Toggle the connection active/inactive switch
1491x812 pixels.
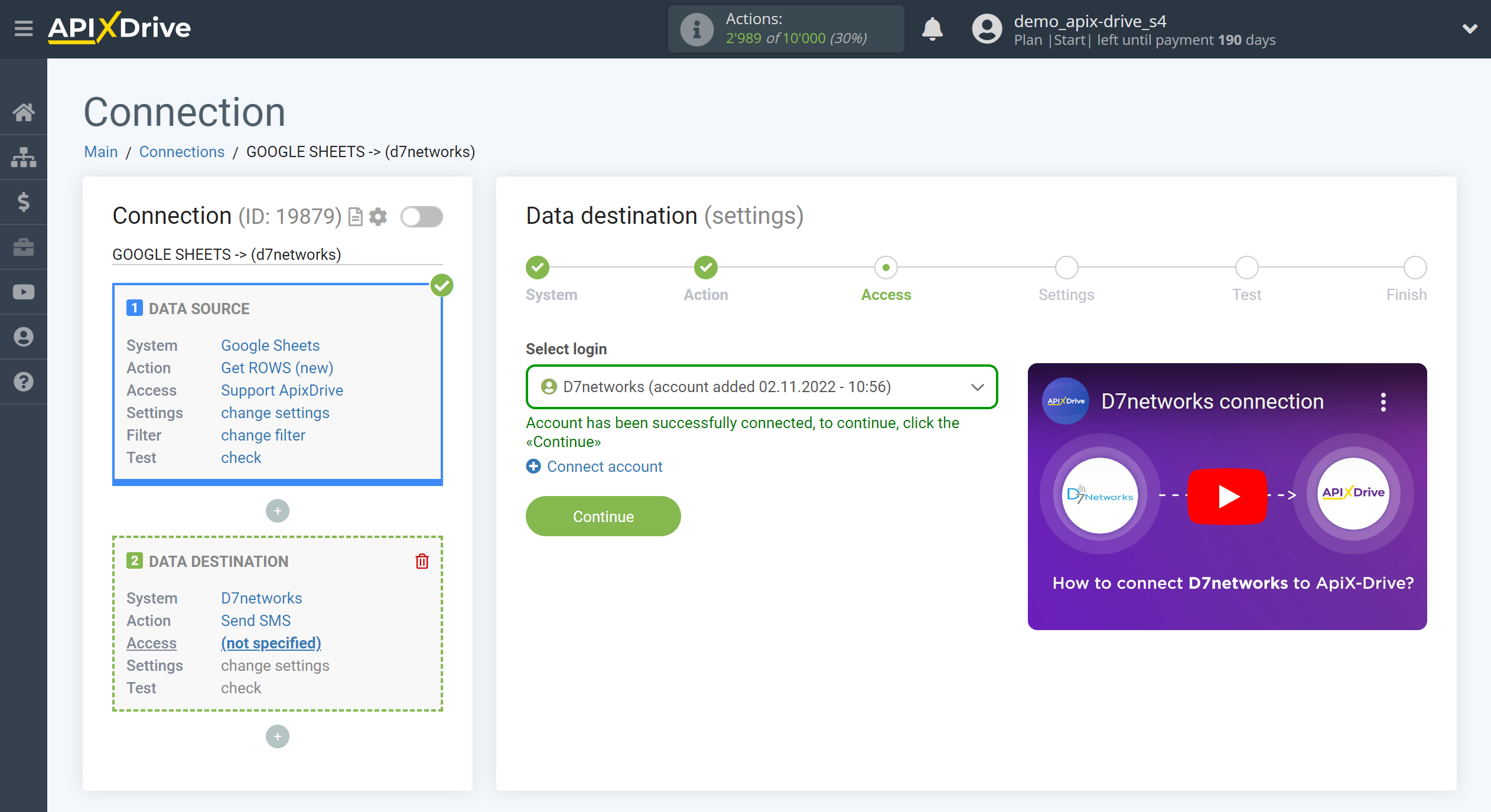click(421, 217)
